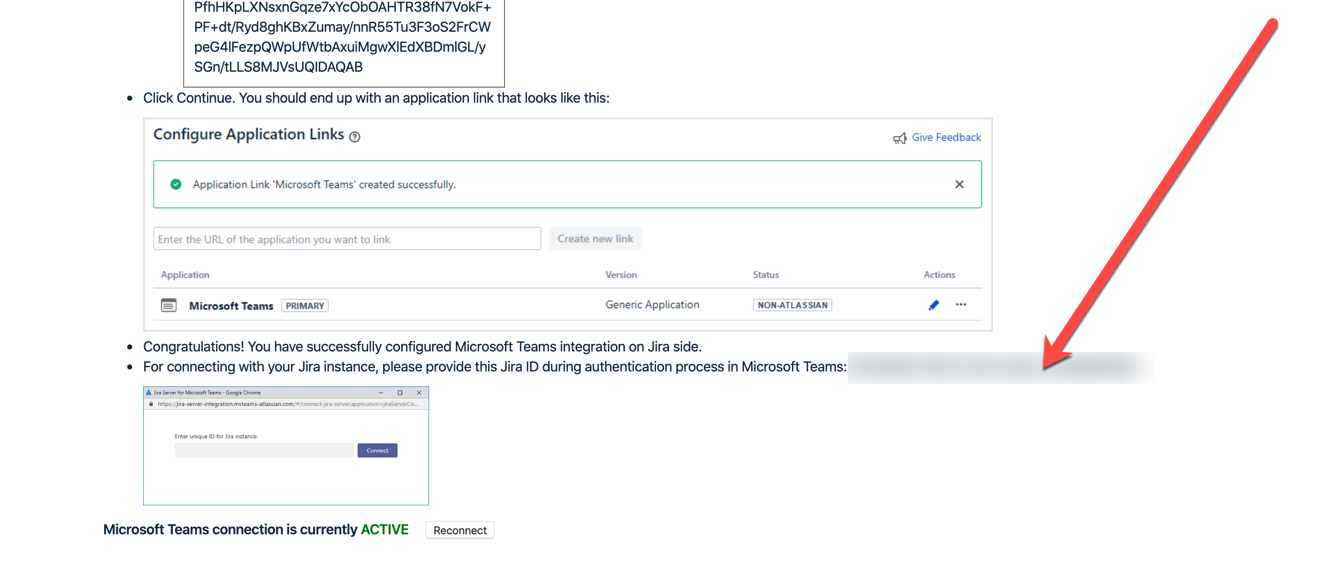Click the green success checkmark icon
This screenshot has height=569, width=1317.
coord(176,184)
